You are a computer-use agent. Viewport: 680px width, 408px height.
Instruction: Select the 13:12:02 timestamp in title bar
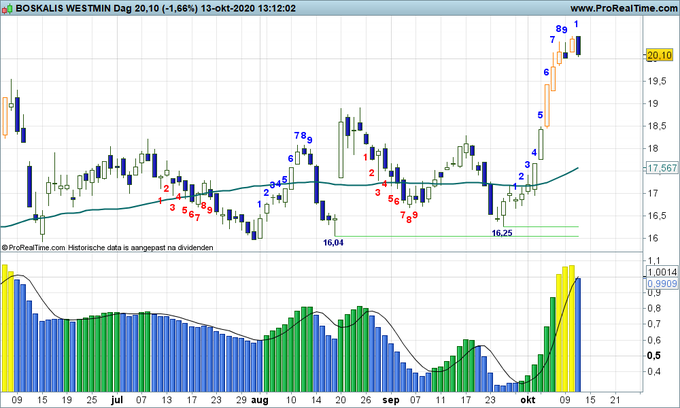[x=275, y=8]
